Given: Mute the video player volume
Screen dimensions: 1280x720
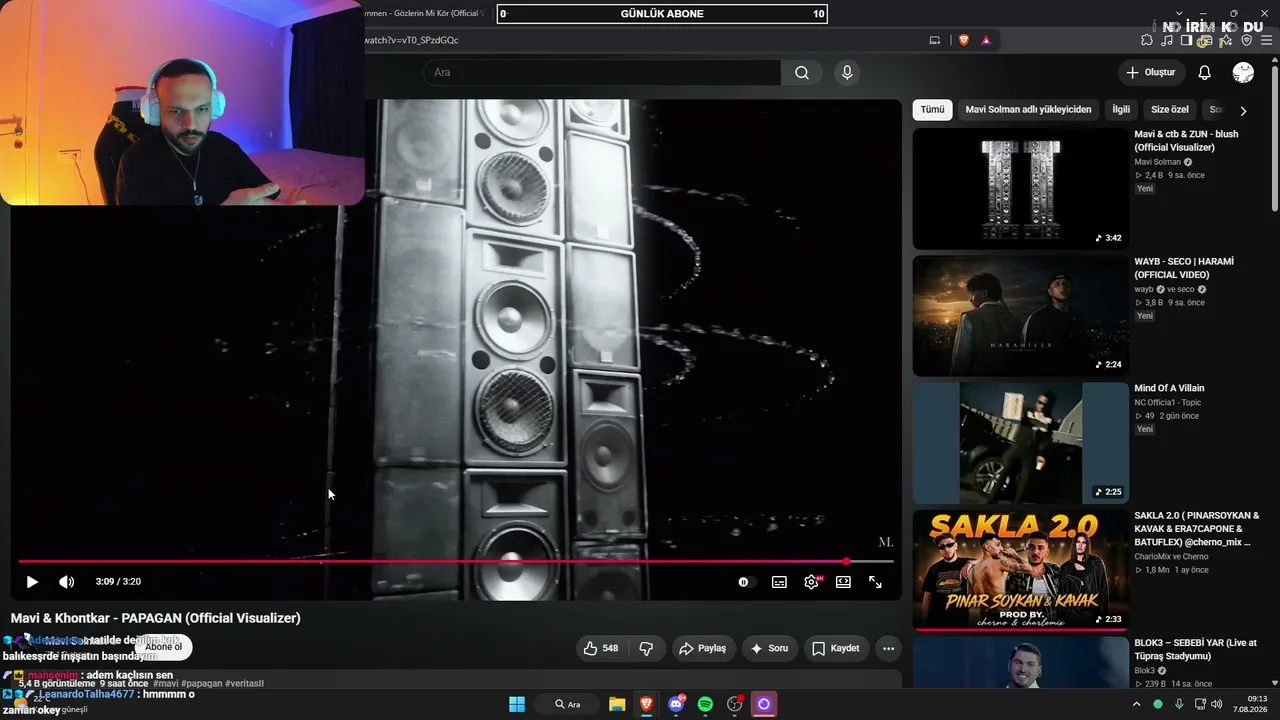Looking at the screenshot, I should point(66,582).
